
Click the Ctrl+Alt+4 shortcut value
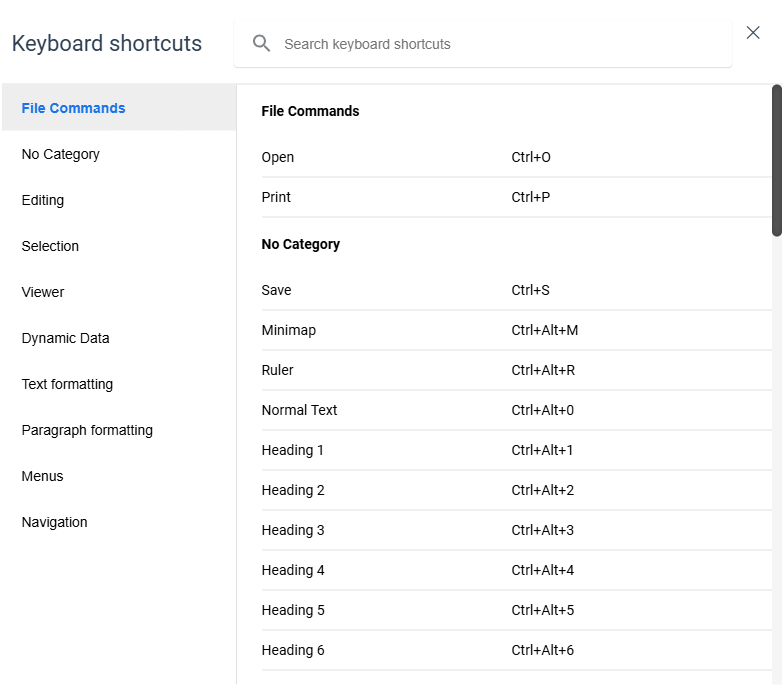tap(542, 570)
